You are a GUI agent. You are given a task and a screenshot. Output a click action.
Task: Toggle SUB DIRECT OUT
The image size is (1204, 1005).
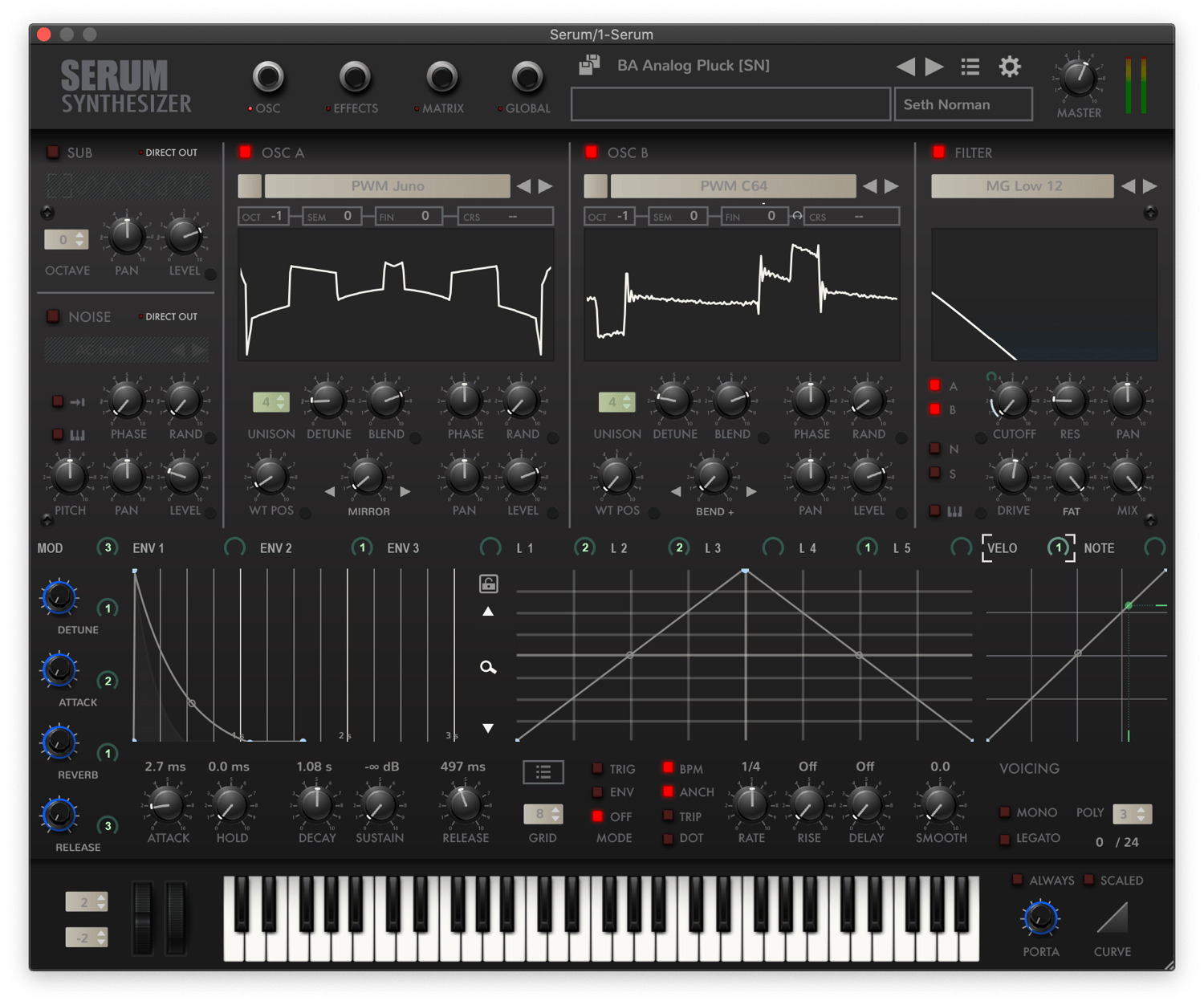(168, 153)
